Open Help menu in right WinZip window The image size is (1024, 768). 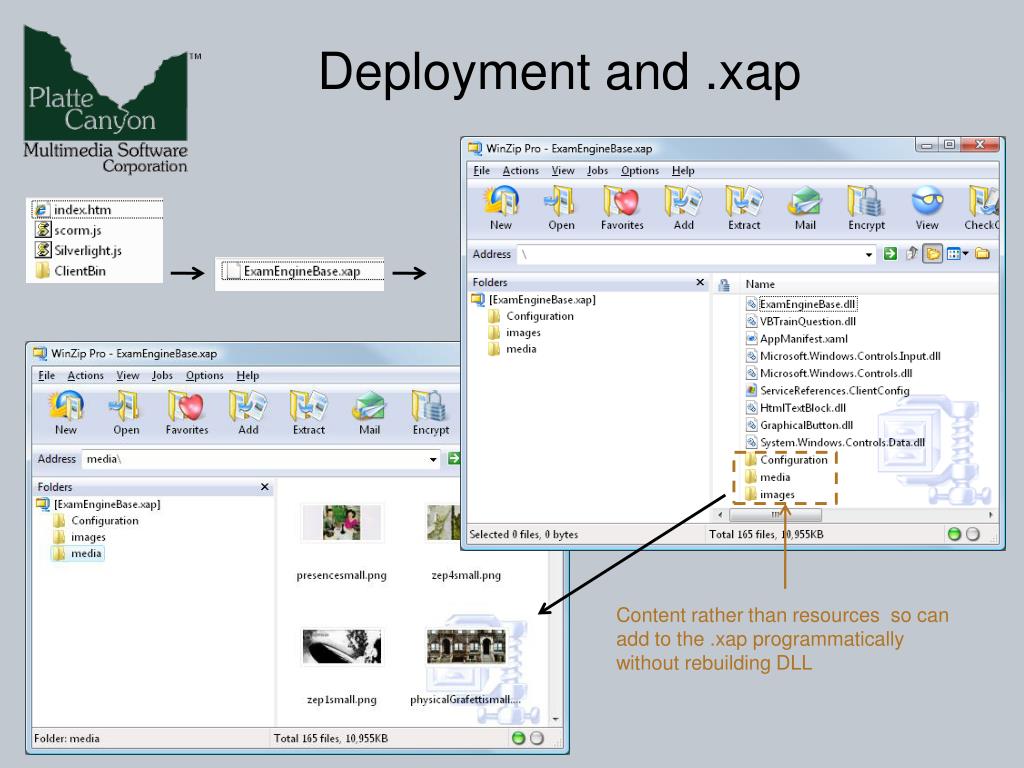(x=683, y=170)
